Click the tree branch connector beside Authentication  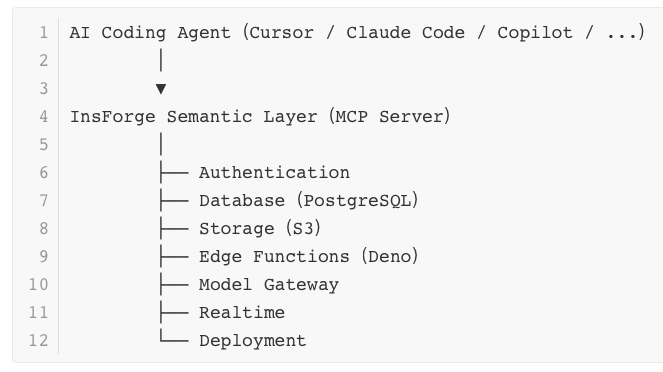point(174,172)
